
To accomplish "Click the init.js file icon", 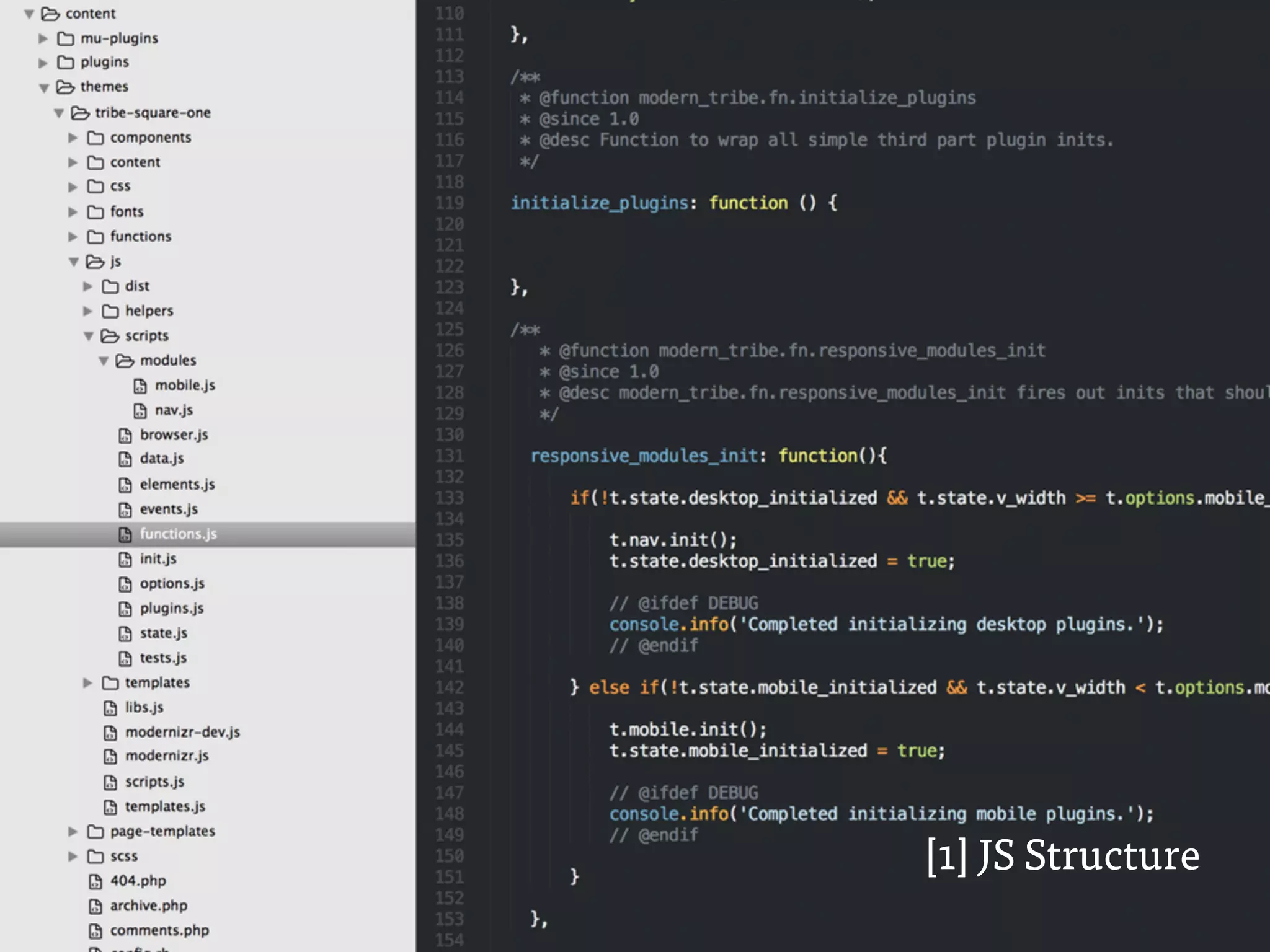I will (125, 560).
